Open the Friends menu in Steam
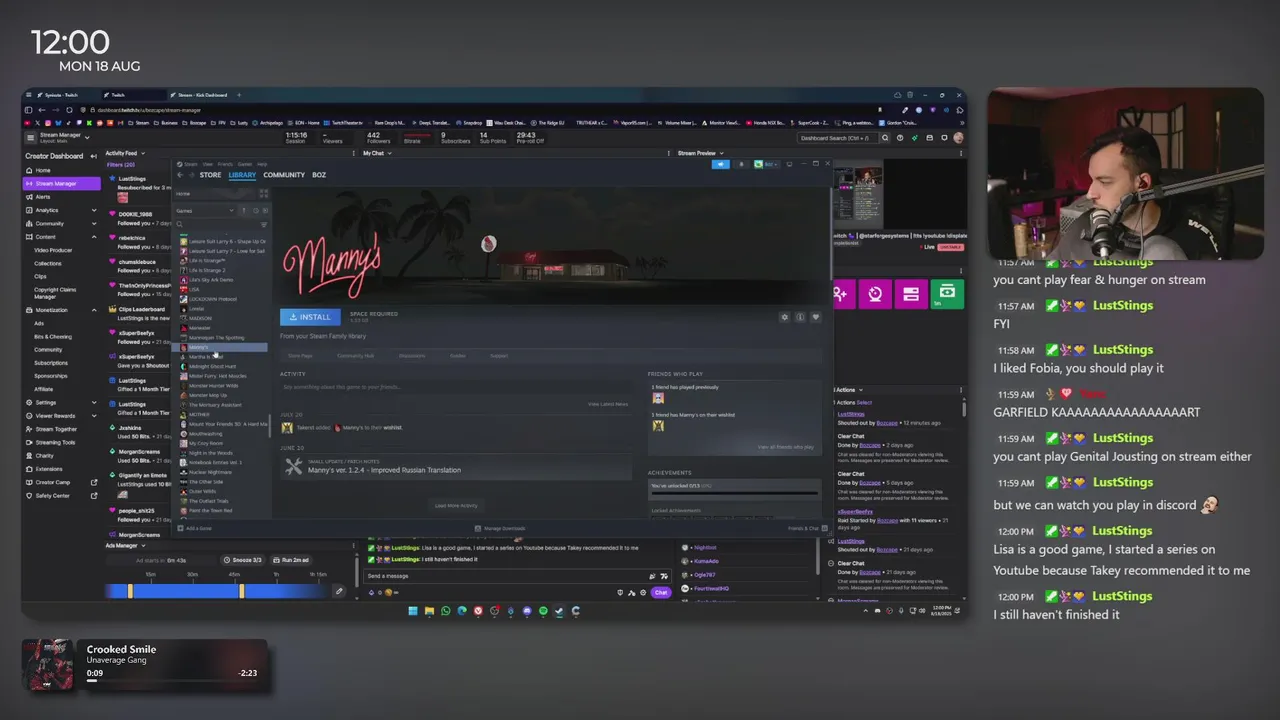 224,164
